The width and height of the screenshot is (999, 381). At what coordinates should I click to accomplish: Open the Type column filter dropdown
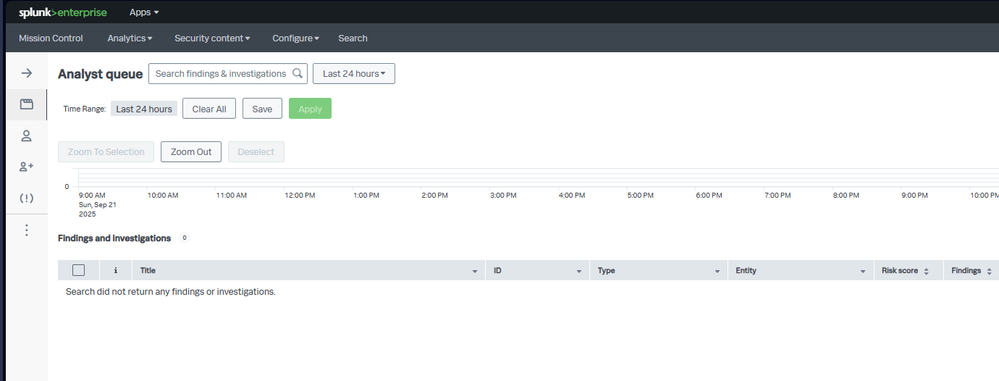717,271
